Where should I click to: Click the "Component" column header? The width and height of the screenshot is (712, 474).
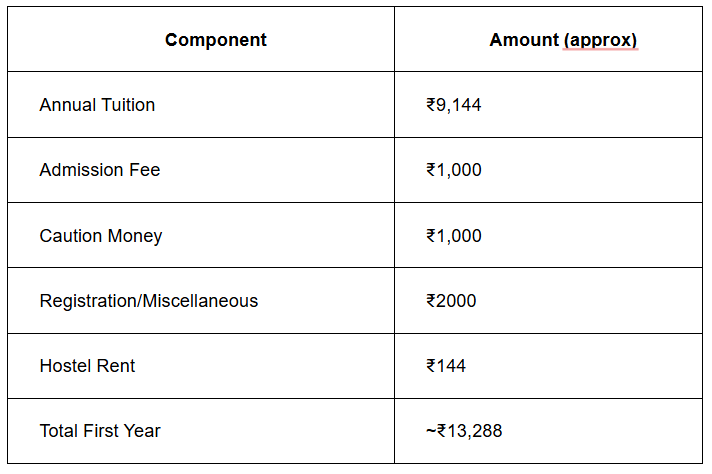click(216, 40)
